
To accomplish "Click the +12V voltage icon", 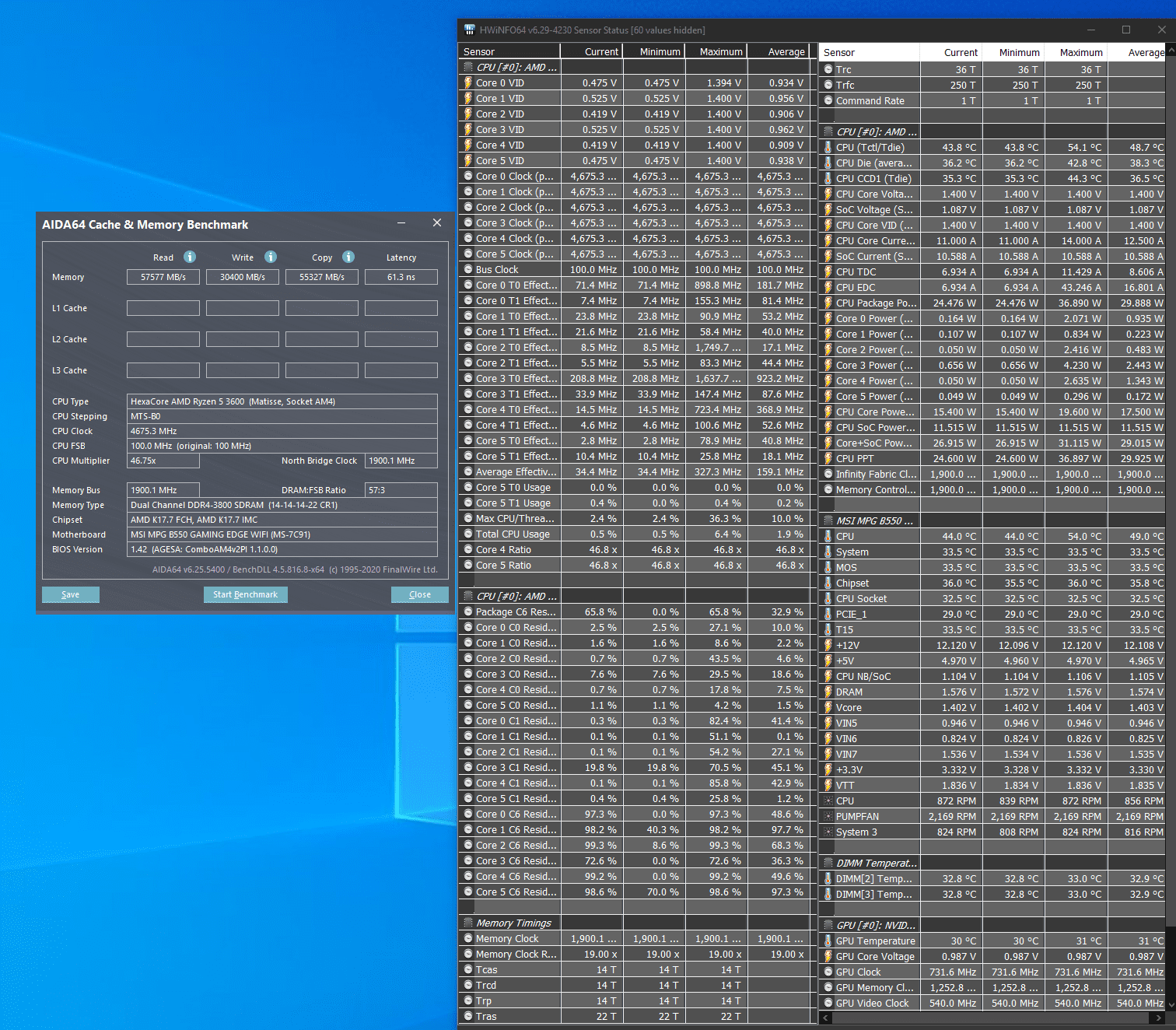I will tap(828, 645).
